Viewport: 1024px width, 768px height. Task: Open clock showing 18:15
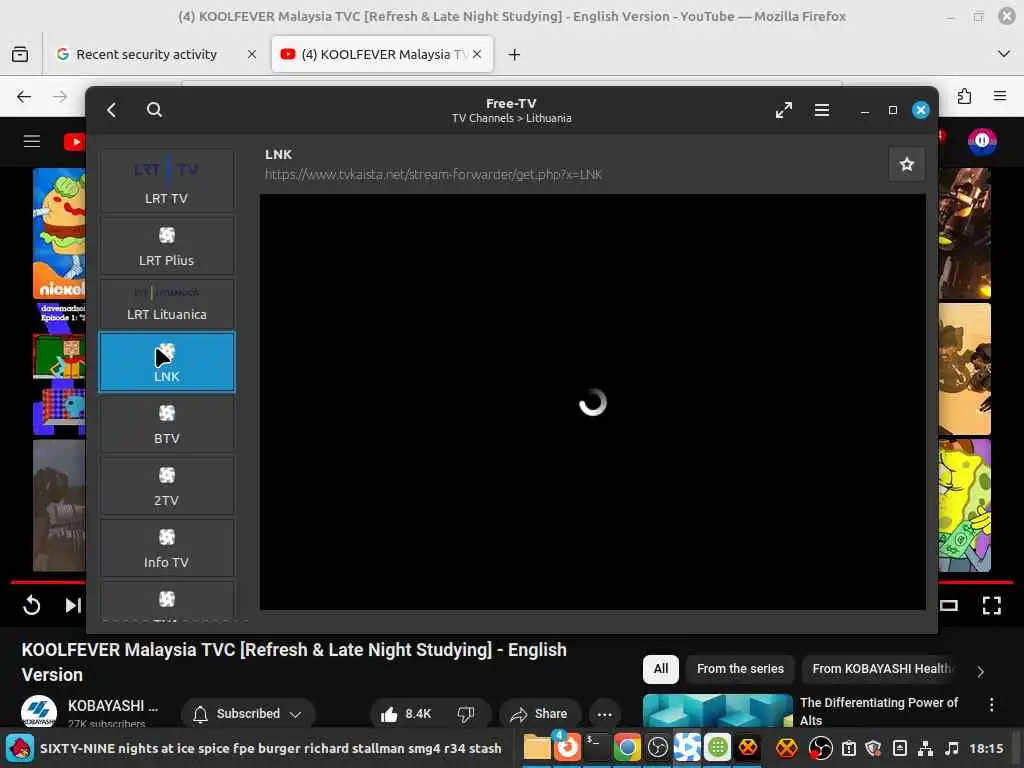click(986, 748)
